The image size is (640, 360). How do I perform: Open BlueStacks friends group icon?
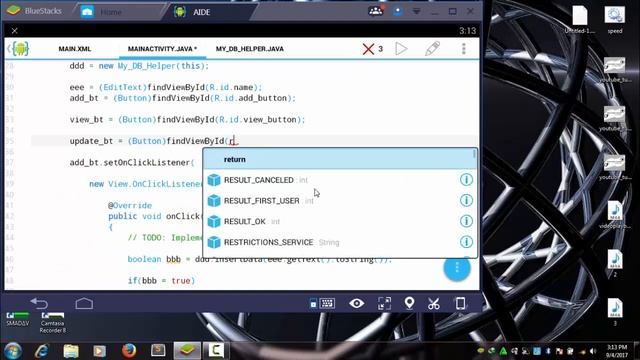[x=376, y=11]
